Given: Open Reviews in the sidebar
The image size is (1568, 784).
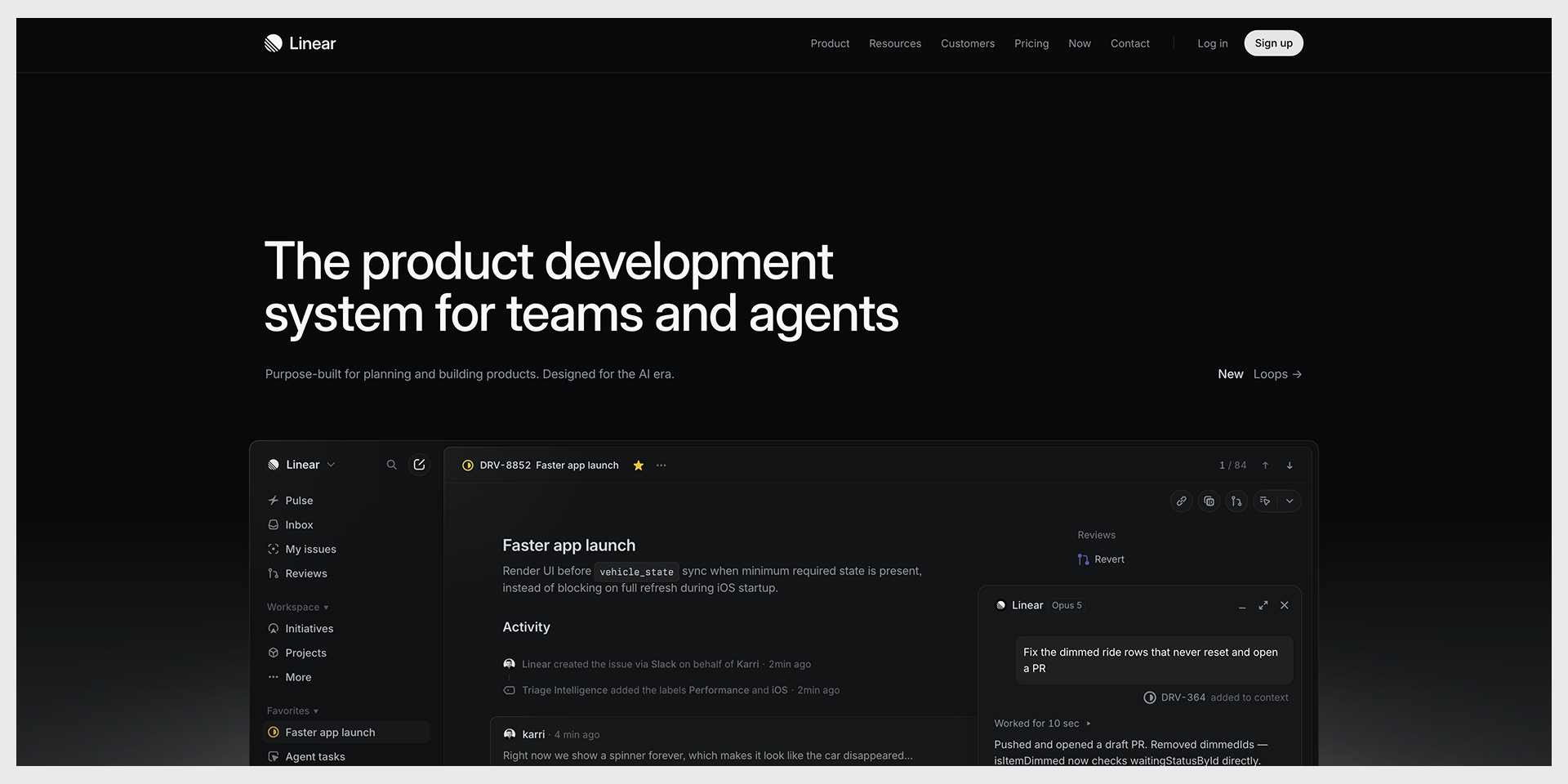Looking at the screenshot, I should coord(346,574).
